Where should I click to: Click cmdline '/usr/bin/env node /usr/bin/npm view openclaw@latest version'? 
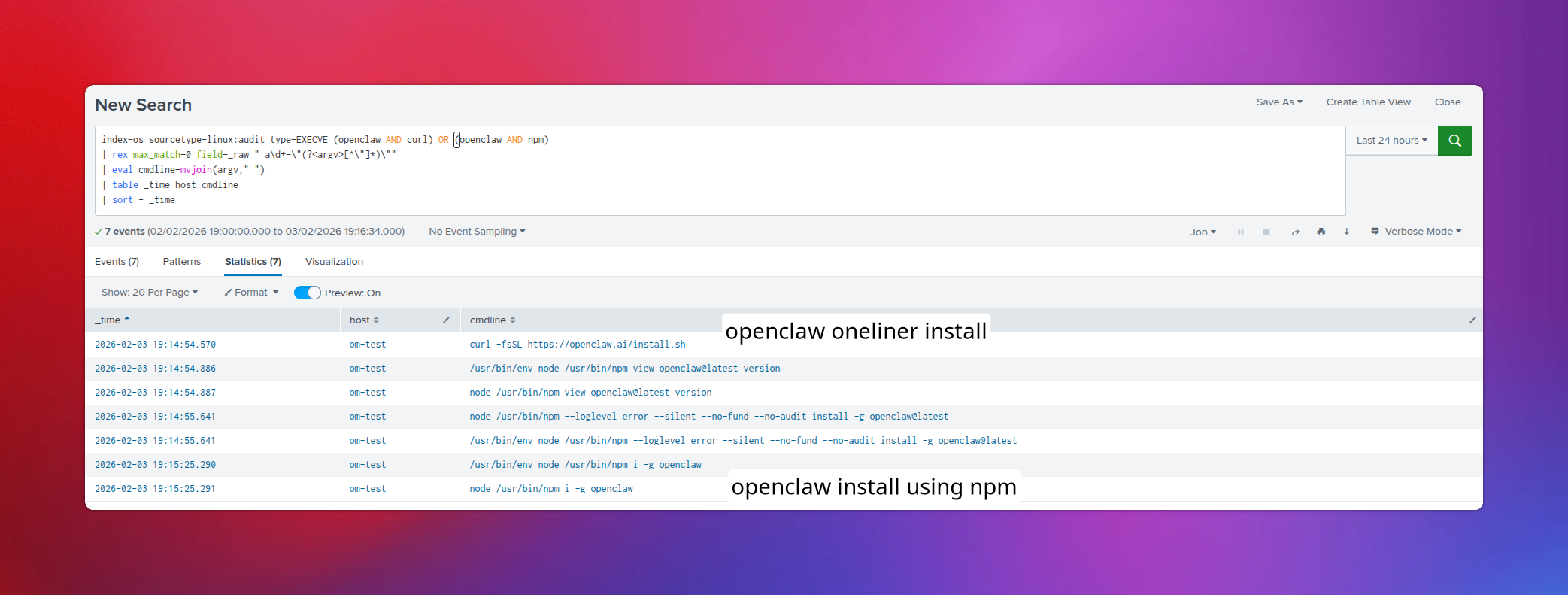(x=625, y=369)
